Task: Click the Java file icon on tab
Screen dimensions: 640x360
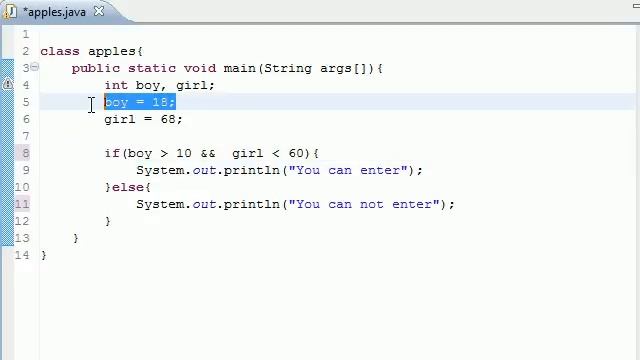Action: pyautogui.click(x=10, y=11)
